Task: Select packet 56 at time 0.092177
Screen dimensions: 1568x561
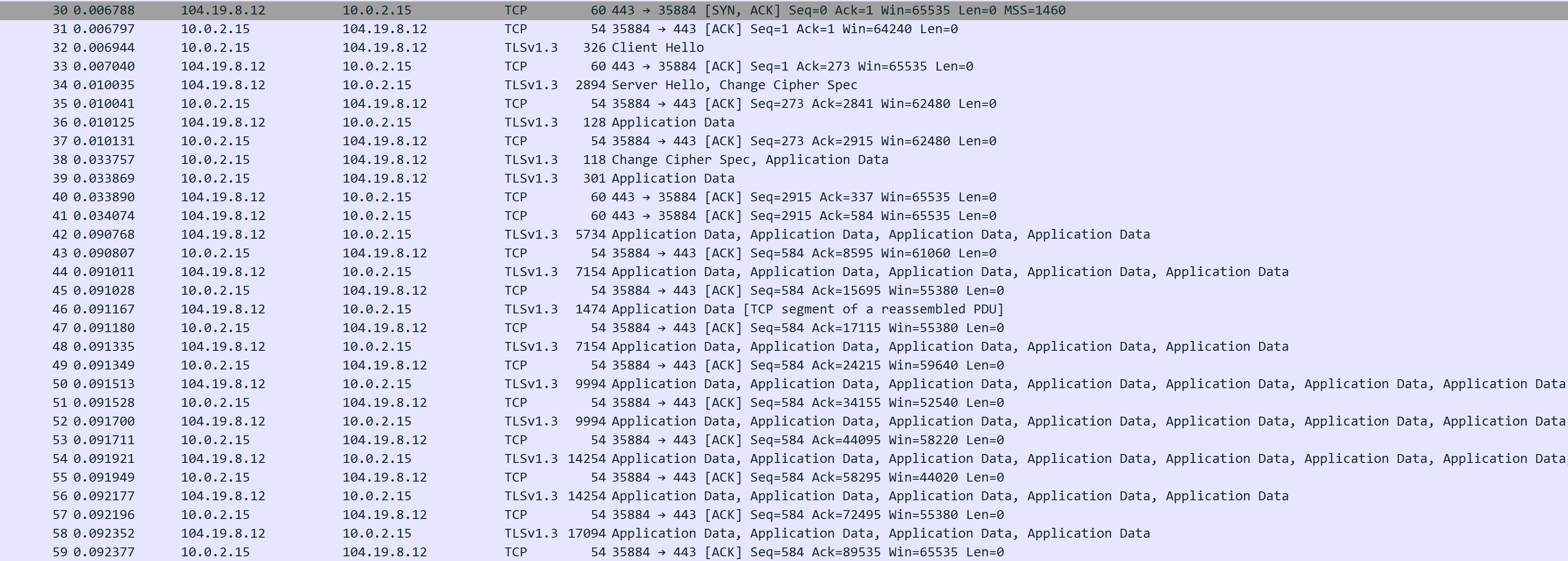Action: 784,496
